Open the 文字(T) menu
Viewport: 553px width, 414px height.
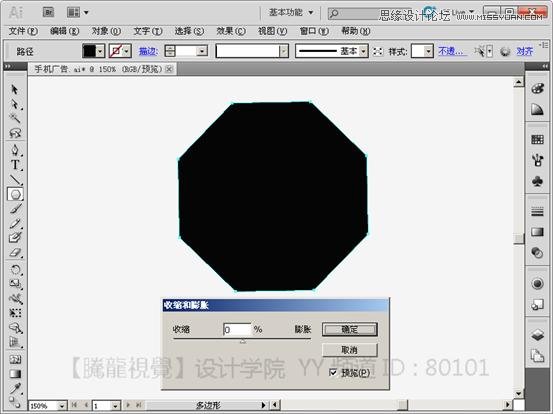[147, 31]
